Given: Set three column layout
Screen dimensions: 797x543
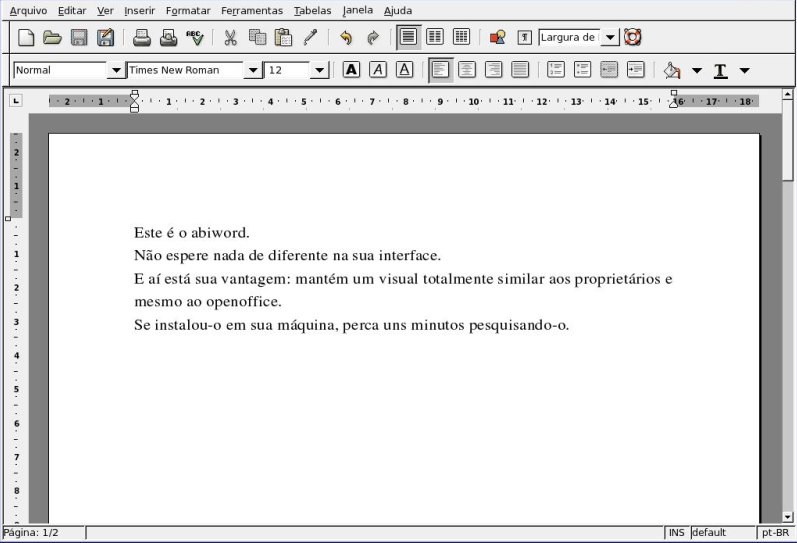Looking at the screenshot, I should coord(461,37).
